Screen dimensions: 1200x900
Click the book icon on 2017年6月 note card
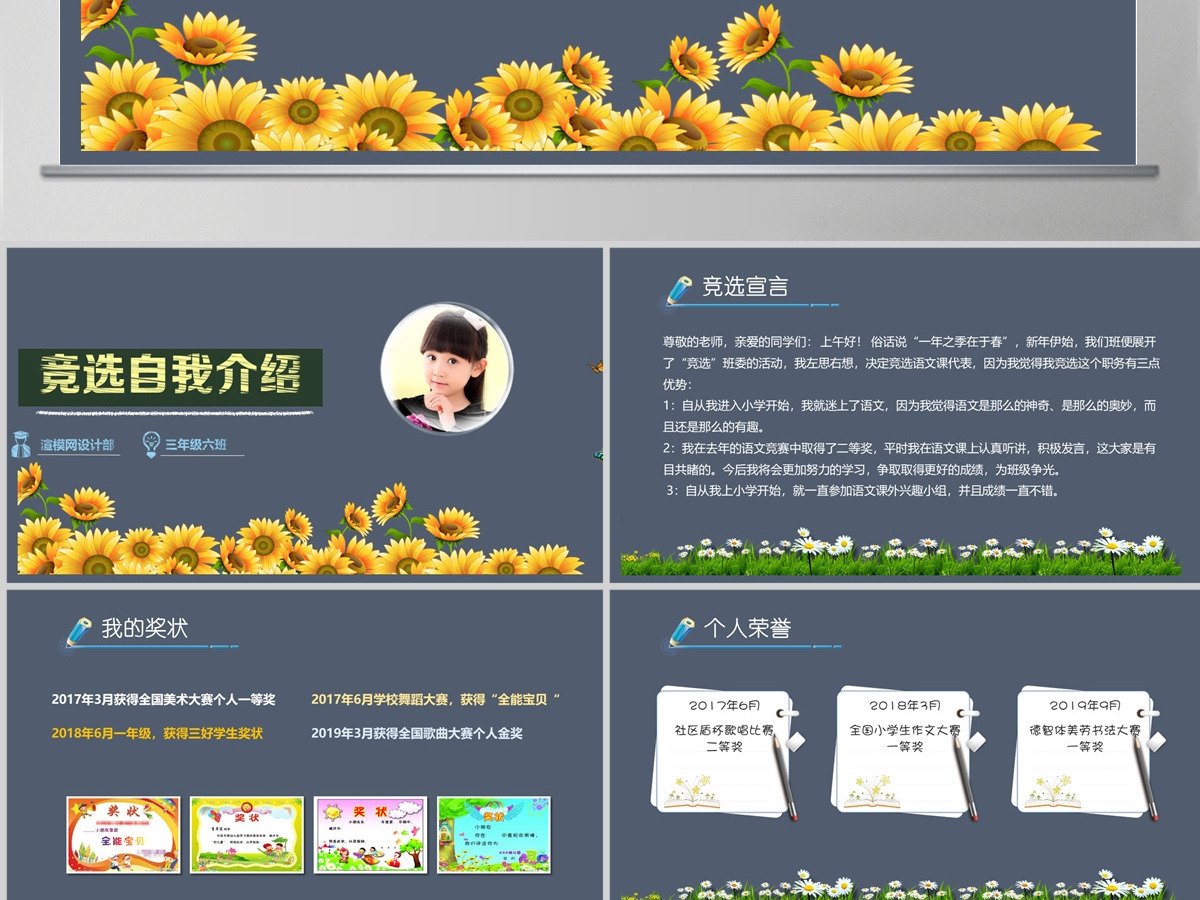click(x=692, y=792)
